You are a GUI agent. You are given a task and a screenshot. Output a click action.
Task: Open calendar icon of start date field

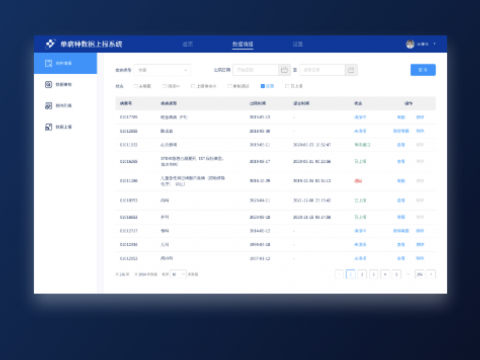pos(284,70)
